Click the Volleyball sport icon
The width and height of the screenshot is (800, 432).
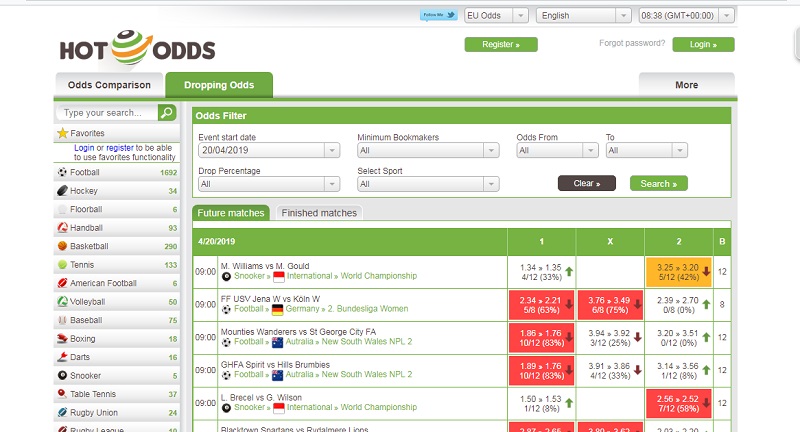coord(62,301)
